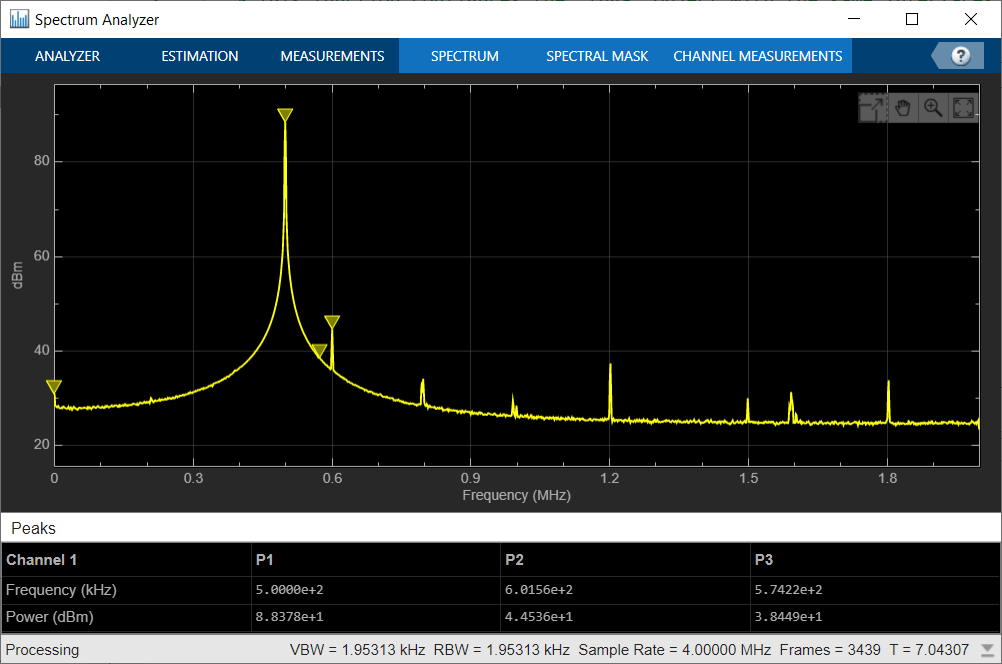Expand the status bar arrow at right
Viewport: 1002px width, 664px height.
point(987,650)
